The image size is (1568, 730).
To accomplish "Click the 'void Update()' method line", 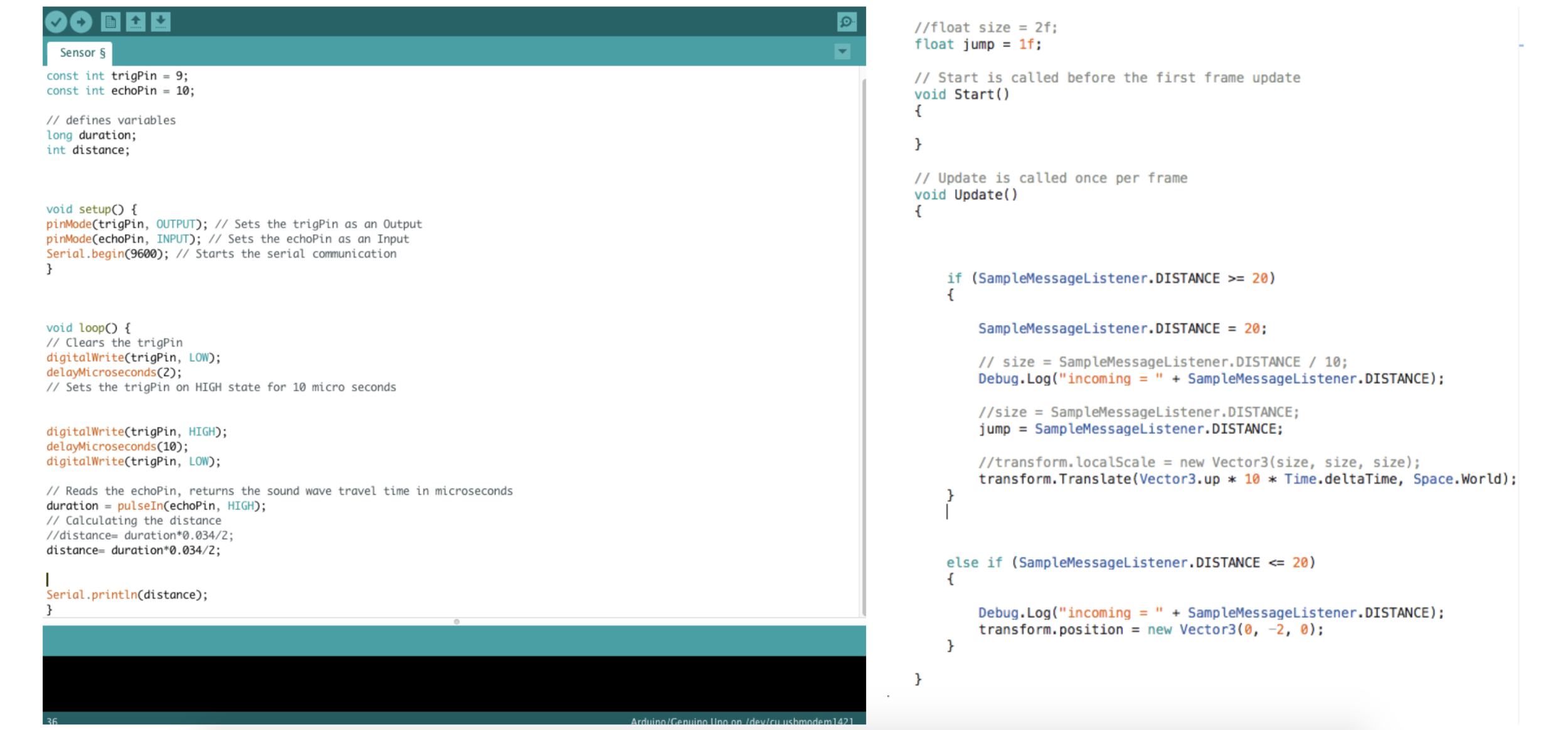I will click(966, 195).
